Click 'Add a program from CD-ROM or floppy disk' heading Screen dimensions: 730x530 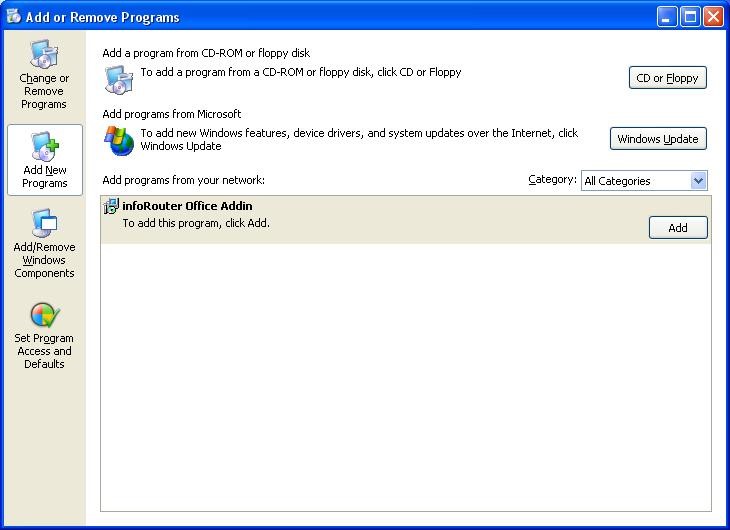pyautogui.click(x=206, y=53)
